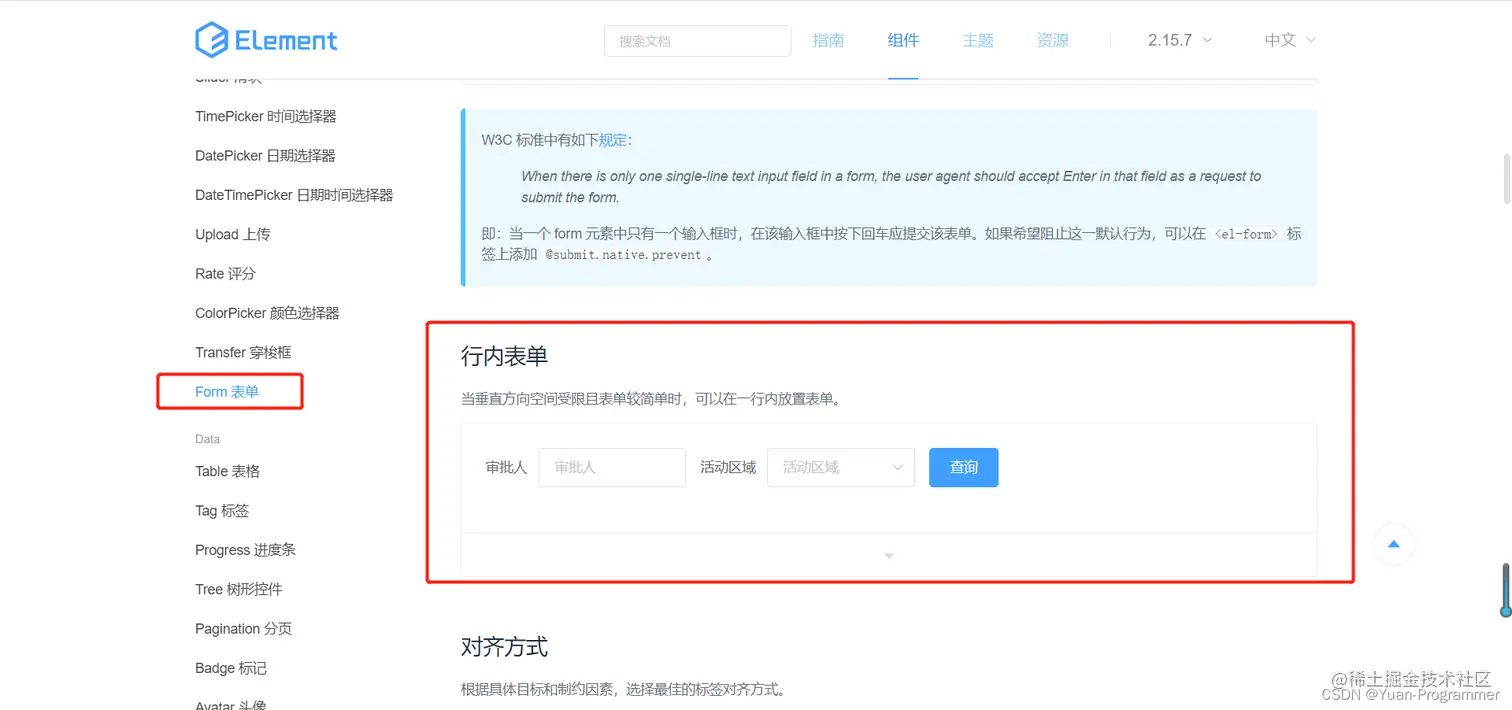This screenshot has height=710, width=1512.
Task: Open the Pagination 分页 component documentation
Action: pos(244,628)
